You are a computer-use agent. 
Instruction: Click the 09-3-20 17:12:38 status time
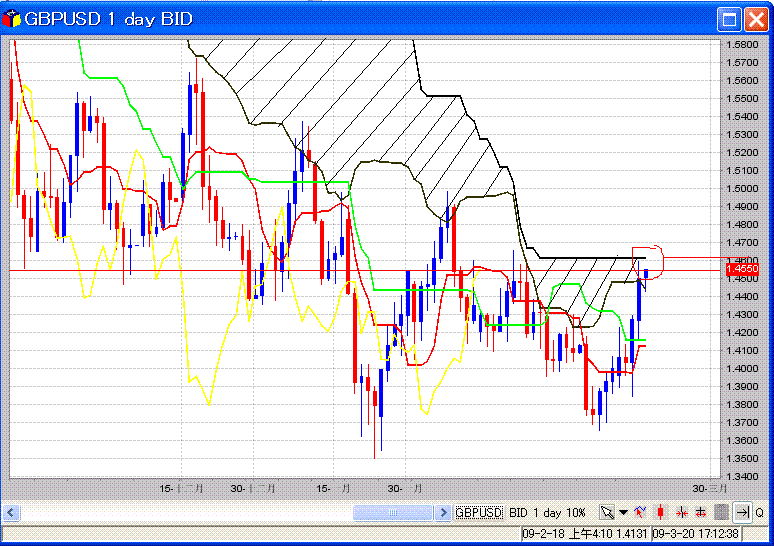[x=696, y=534]
